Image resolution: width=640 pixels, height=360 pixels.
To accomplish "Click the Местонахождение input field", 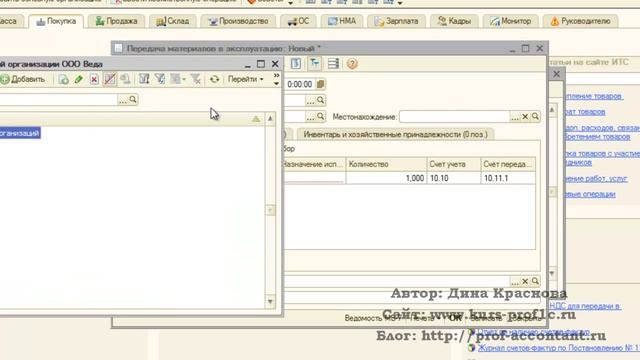I will point(454,117).
